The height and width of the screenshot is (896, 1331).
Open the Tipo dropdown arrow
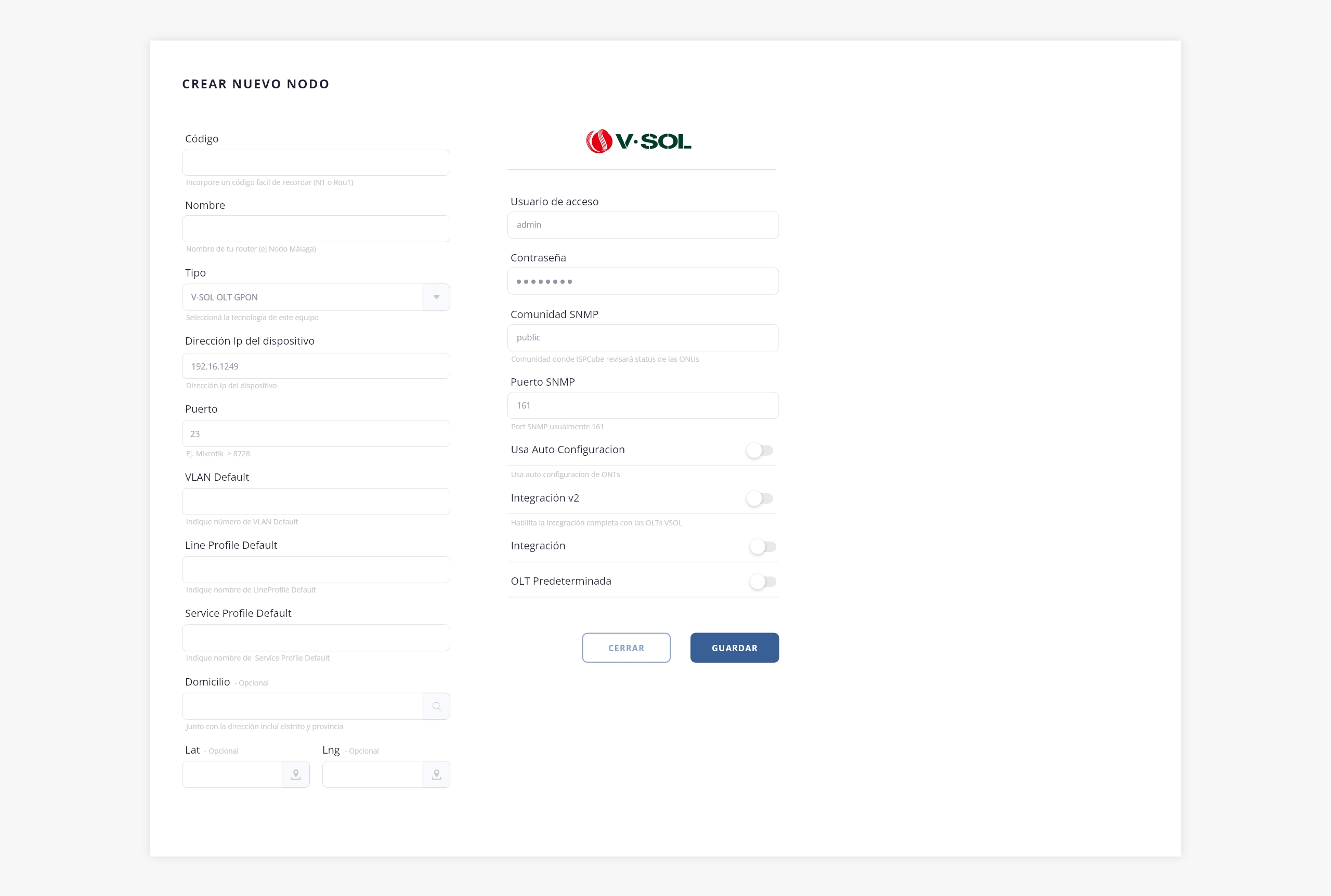click(x=436, y=297)
